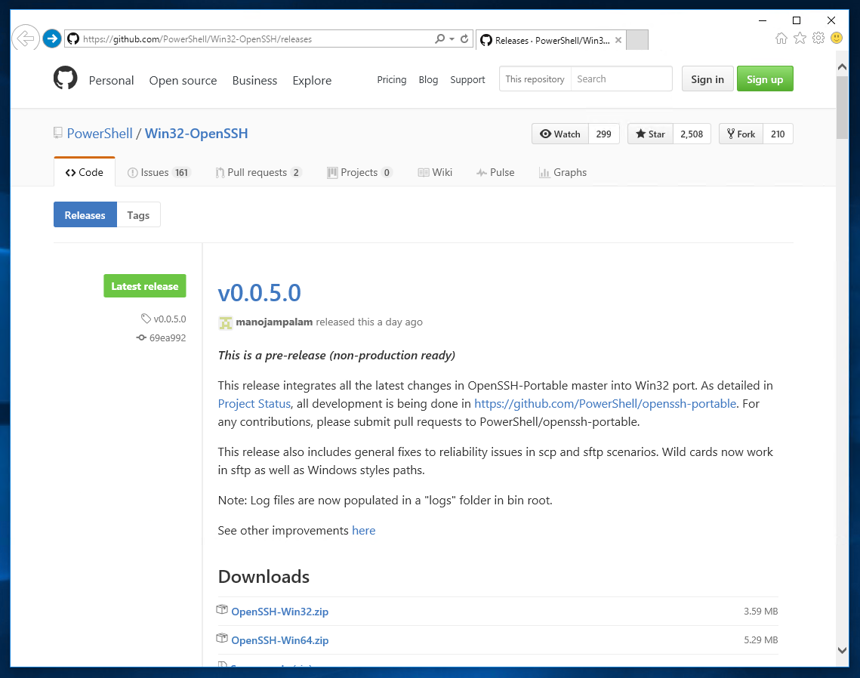Open the openssh-portable GitHub URL link
This screenshot has width=860, height=678.
point(605,404)
